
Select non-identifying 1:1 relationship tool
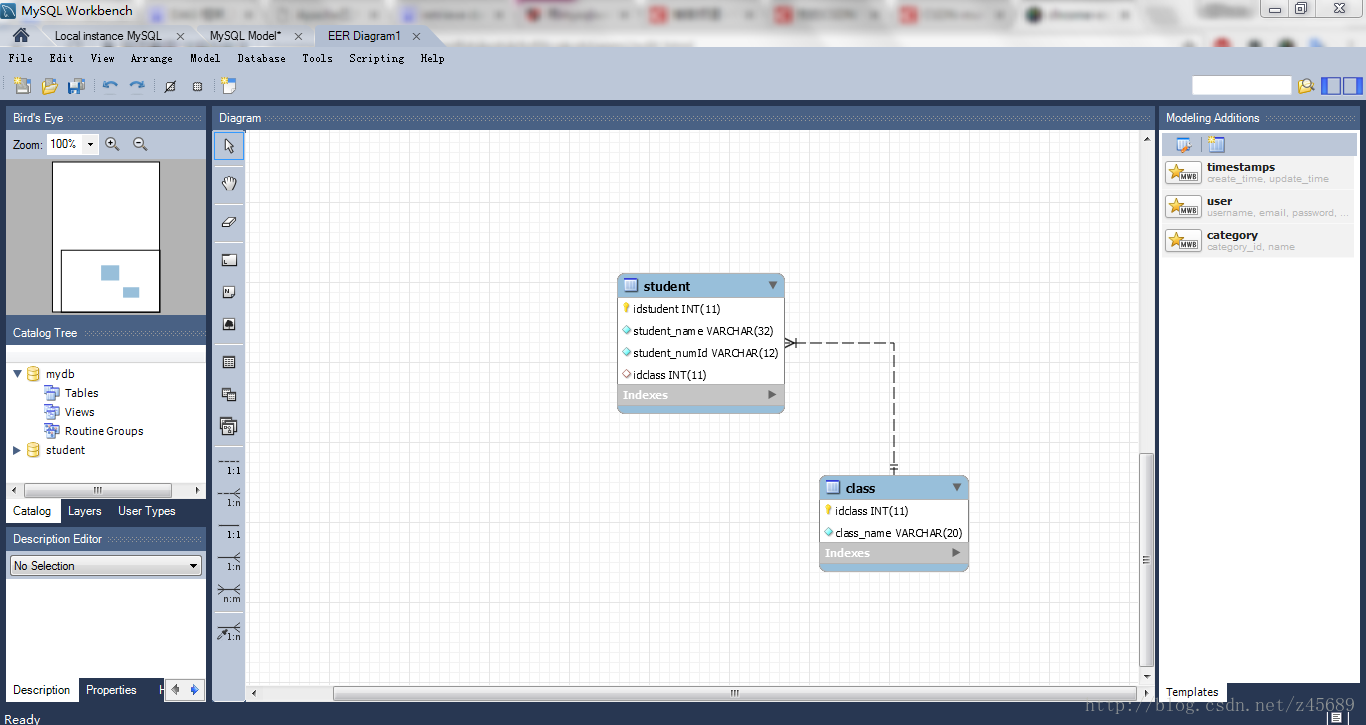click(x=230, y=466)
